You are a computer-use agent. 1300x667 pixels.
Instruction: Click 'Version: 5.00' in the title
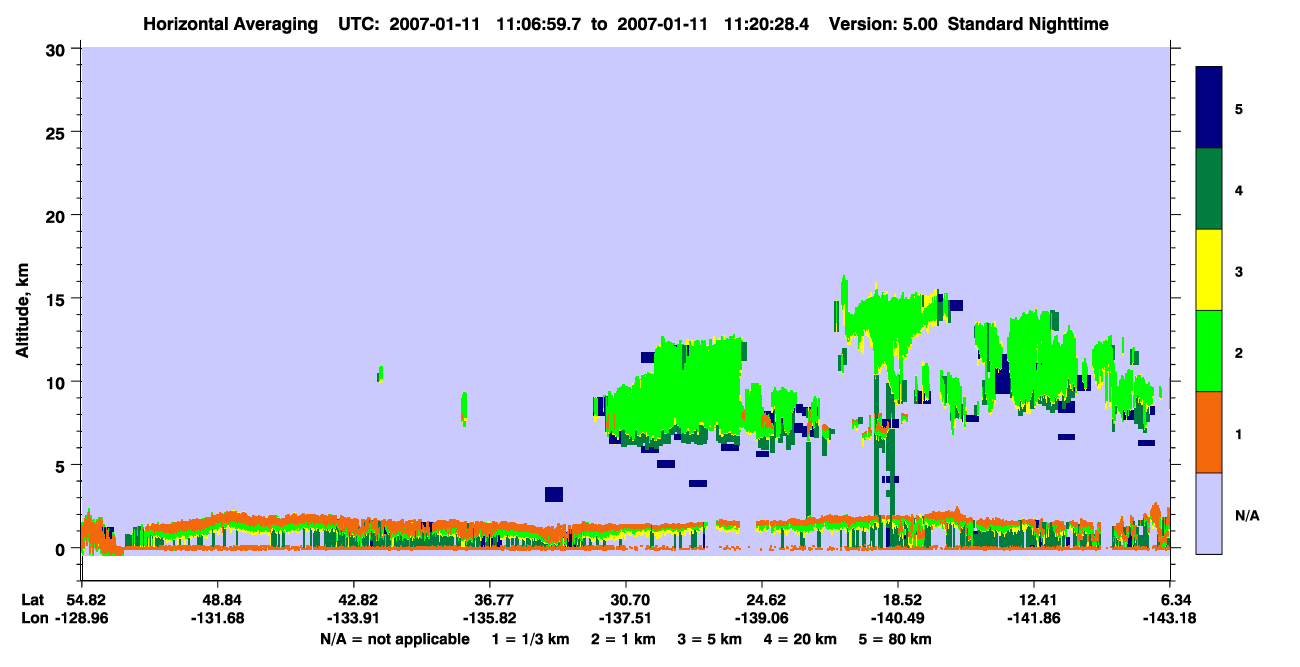881,24
